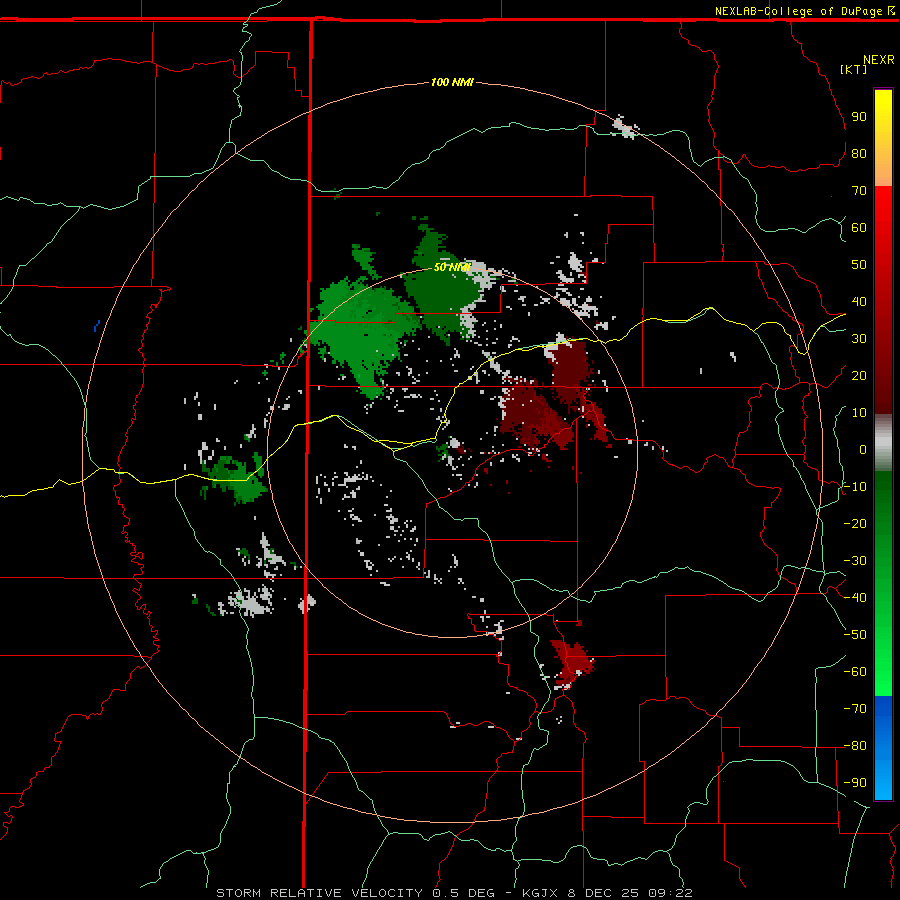This screenshot has height=900, width=900.
Task: Select the 60 value on velocity scale
Action: coord(859,227)
